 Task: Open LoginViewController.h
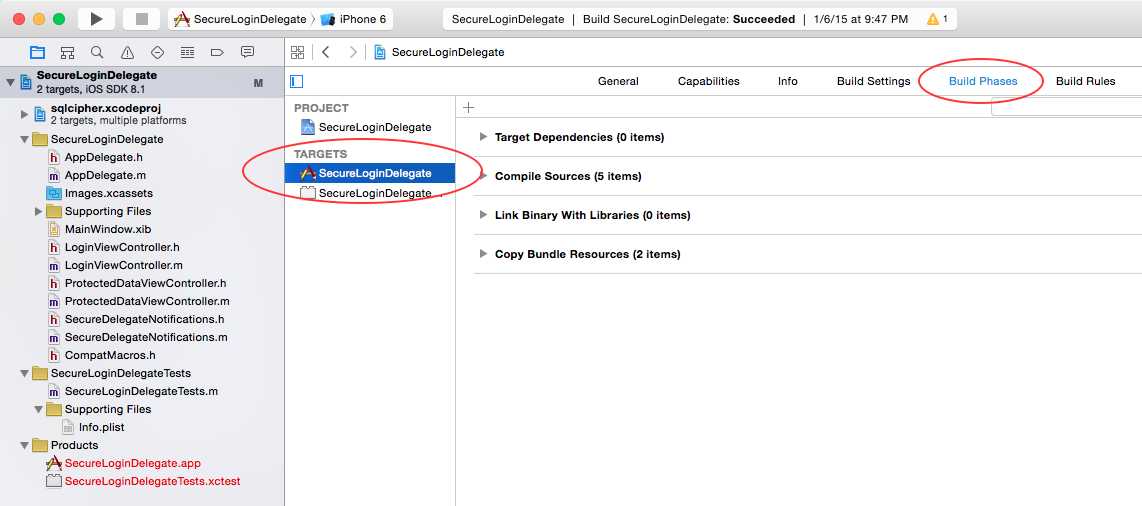pyautogui.click(x=122, y=248)
